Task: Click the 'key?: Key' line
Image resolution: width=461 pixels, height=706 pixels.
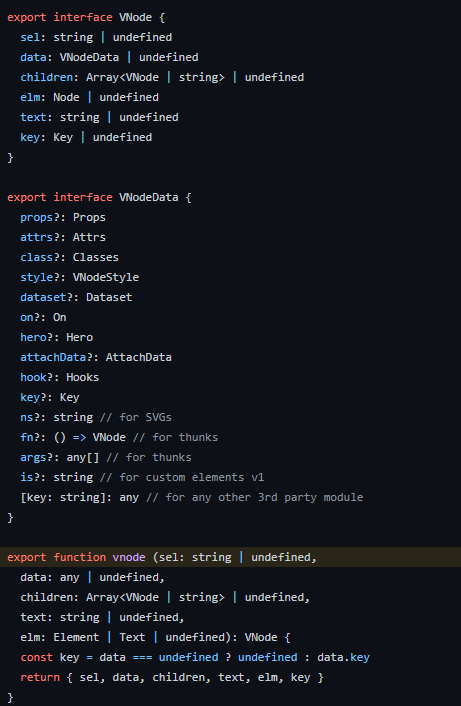Action: click(50, 398)
